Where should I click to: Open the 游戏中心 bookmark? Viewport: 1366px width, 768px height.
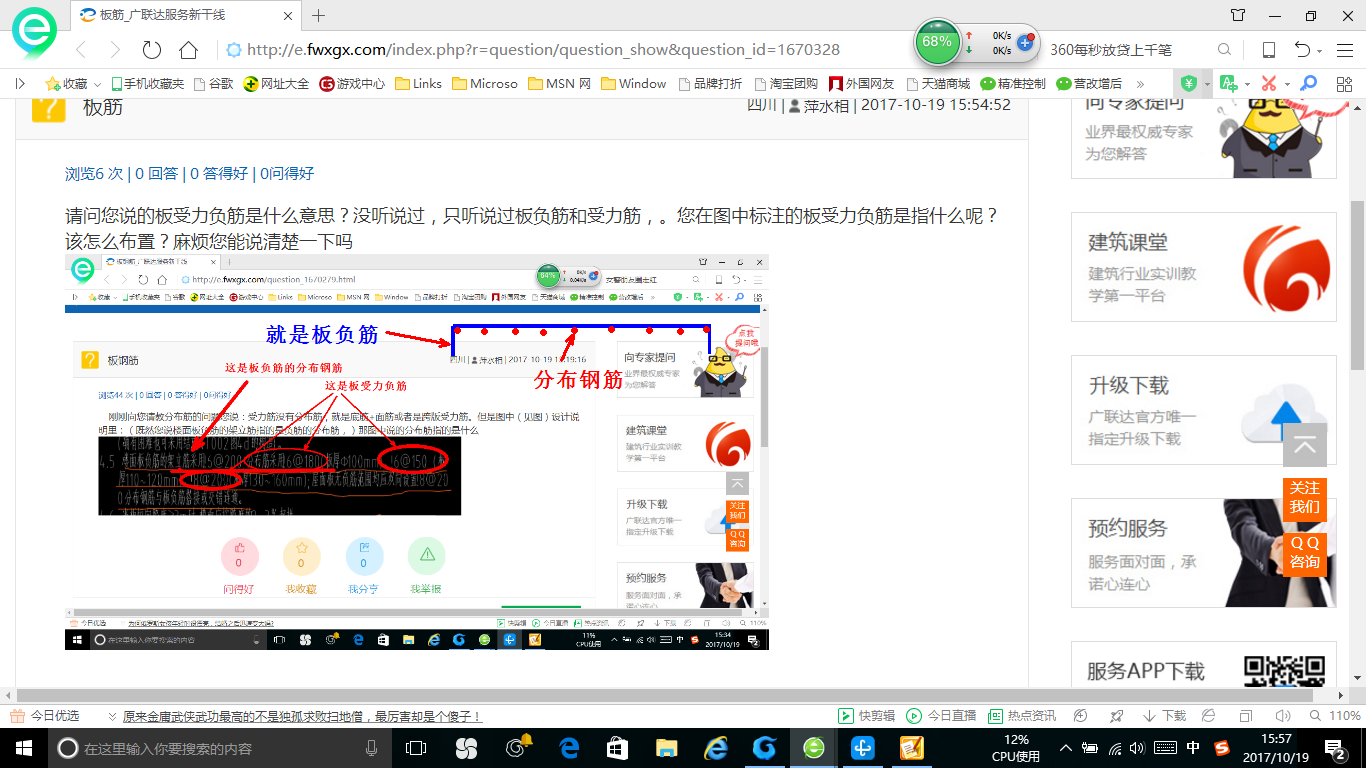coord(352,84)
